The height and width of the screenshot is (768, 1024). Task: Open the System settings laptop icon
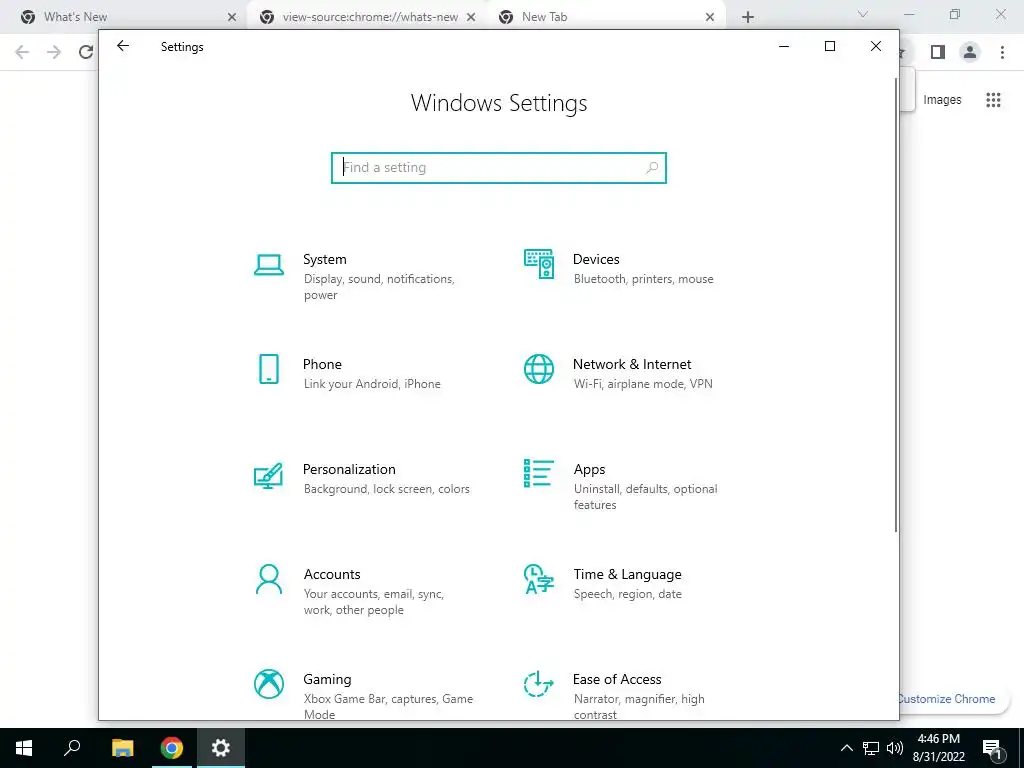pos(268,264)
